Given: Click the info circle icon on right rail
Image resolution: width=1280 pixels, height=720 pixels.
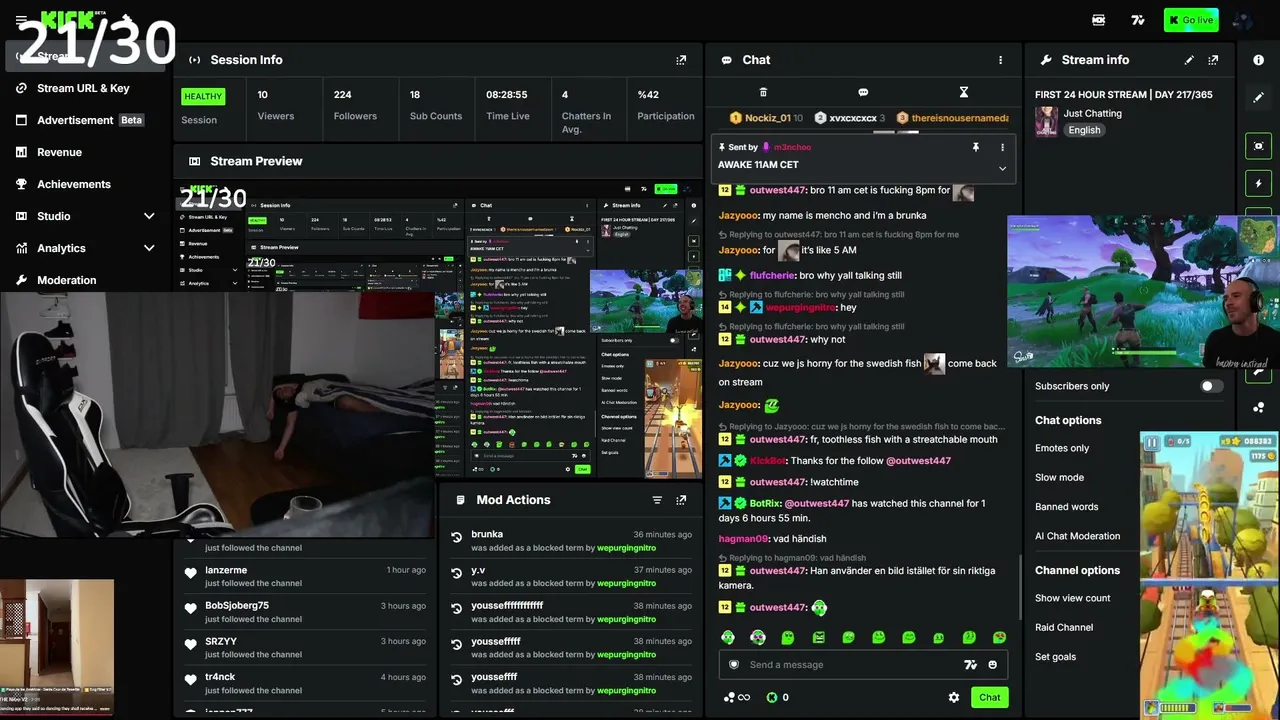Looking at the screenshot, I should [1258, 60].
